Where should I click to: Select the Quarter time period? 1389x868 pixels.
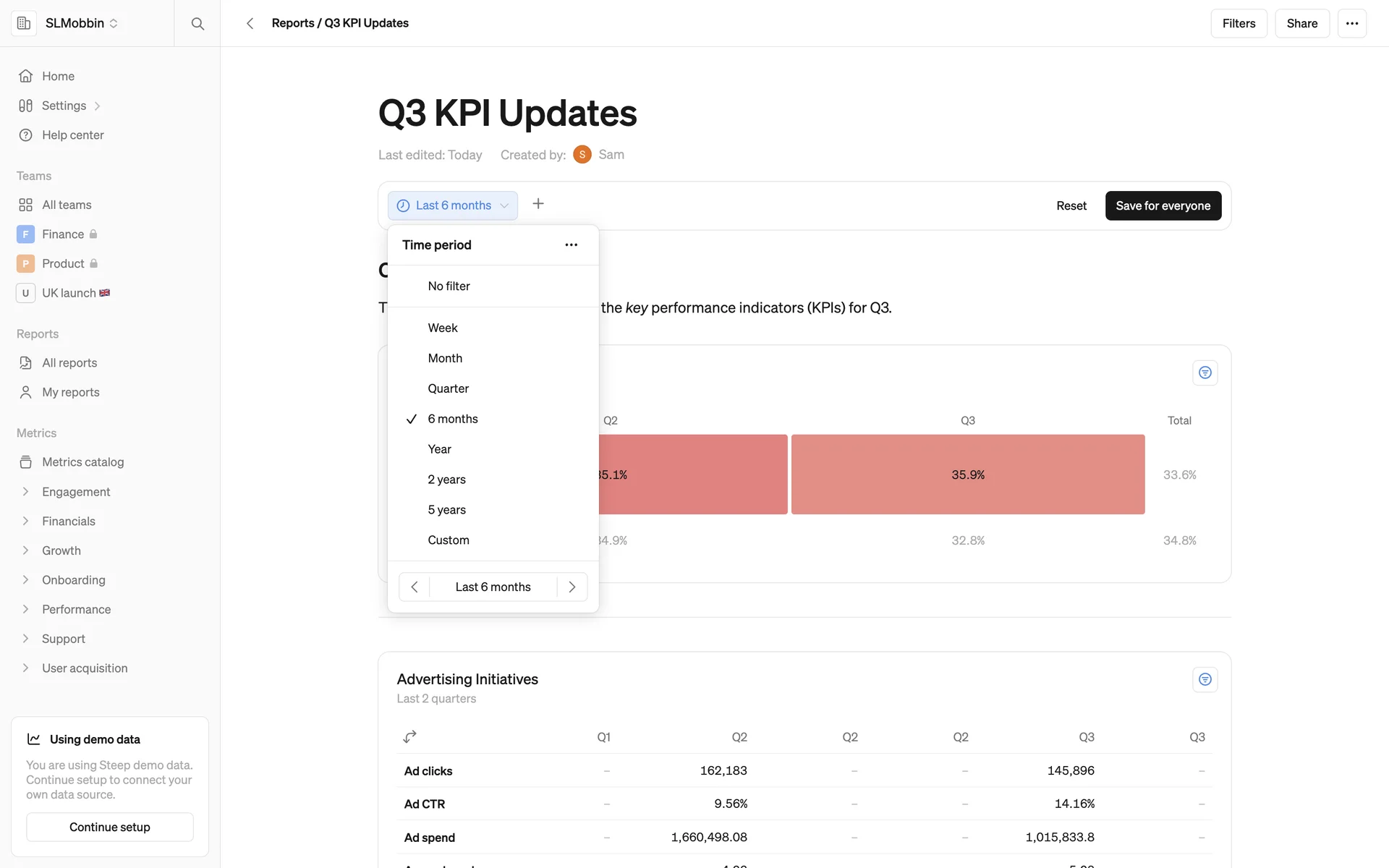coord(448,388)
